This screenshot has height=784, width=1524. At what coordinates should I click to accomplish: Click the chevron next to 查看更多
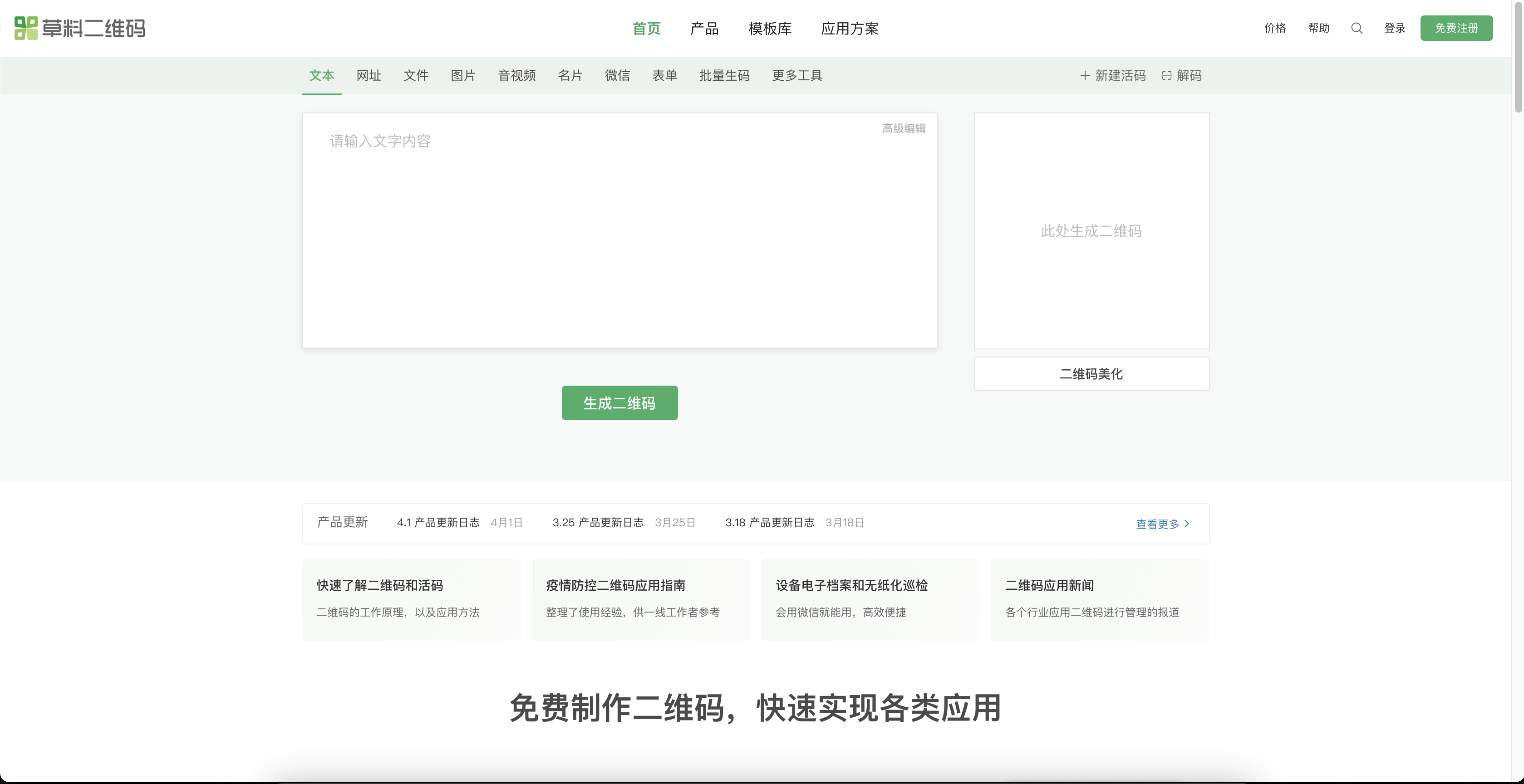tap(1187, 524)
